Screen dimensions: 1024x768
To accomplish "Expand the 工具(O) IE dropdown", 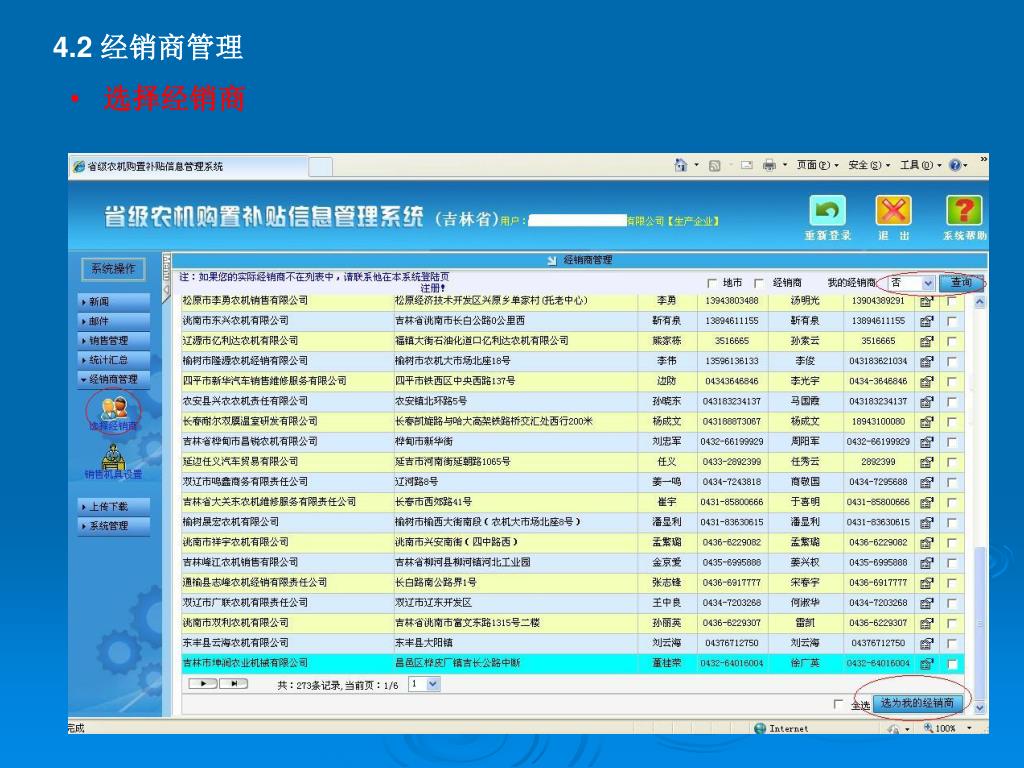I will pos(921,165).
